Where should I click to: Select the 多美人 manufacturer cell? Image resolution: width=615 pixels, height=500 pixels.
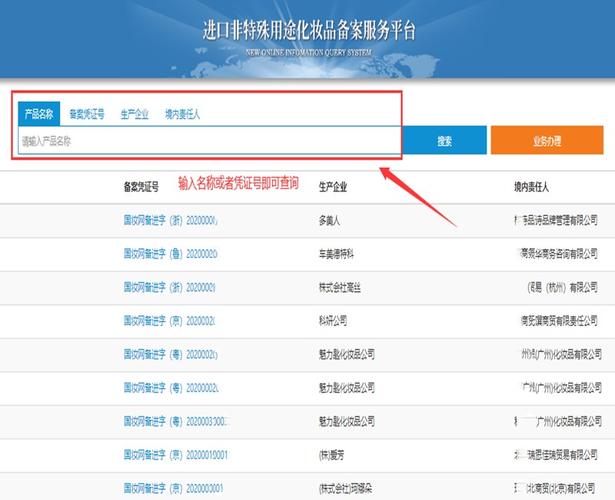pyautogui.click(x=331, y=220)
